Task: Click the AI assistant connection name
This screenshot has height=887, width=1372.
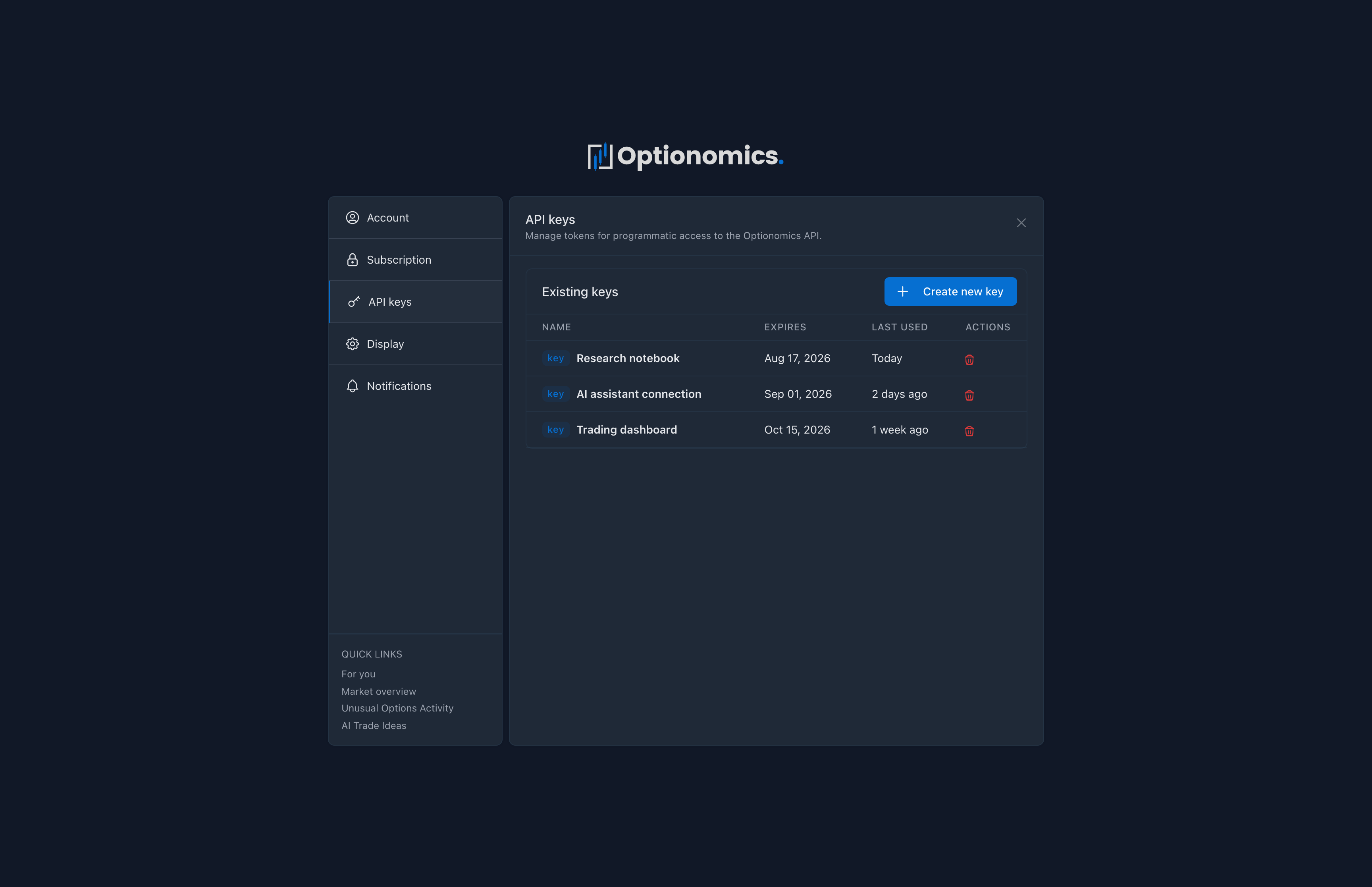Action: 638,394
